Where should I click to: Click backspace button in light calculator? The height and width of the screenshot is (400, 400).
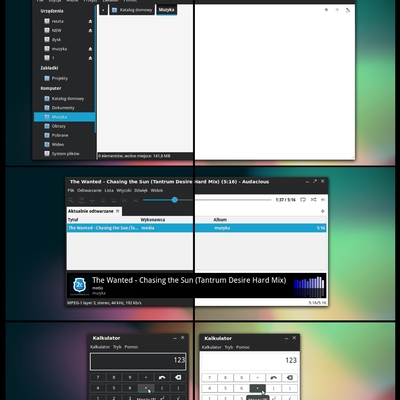290,378
